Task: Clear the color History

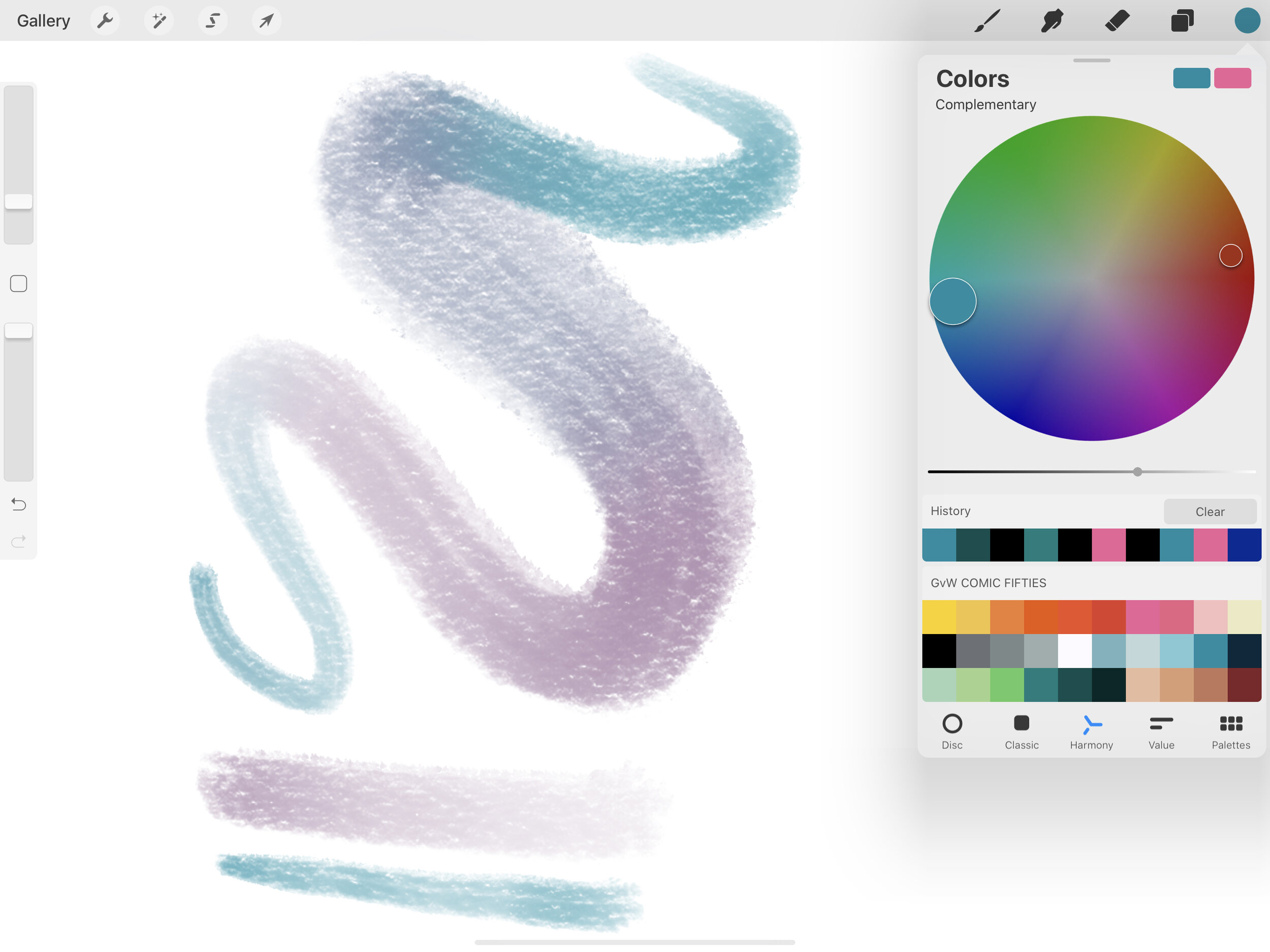Action: pos(1210,512)
